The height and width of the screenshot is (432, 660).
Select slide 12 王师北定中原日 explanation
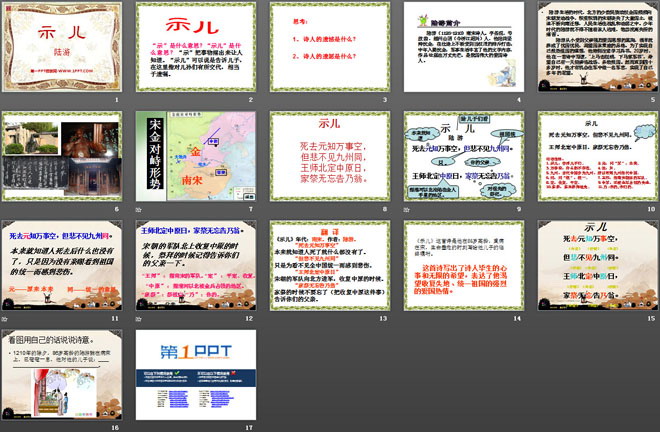click(196, 266)
